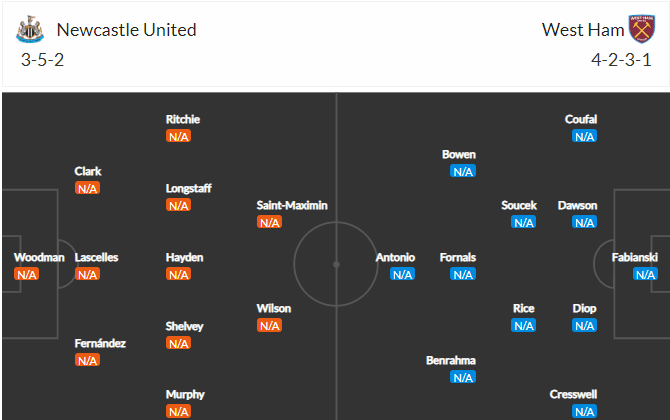Pick Benrahma on the West Ham side

[451, 360]
